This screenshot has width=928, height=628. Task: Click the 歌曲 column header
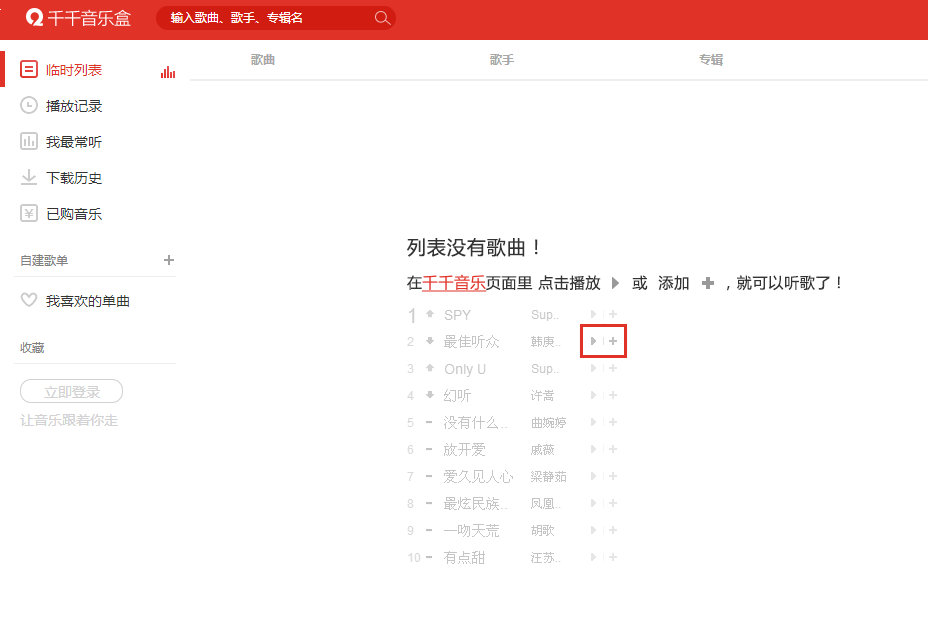(x=263, y=60)
